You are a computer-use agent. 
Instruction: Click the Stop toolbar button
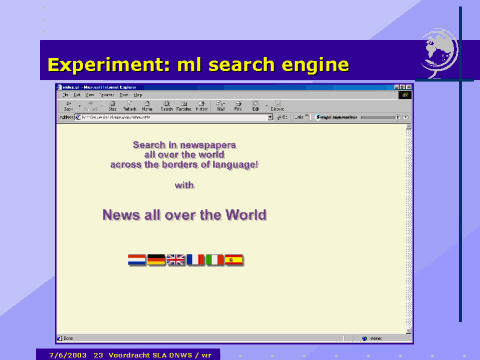click(113, 106)
